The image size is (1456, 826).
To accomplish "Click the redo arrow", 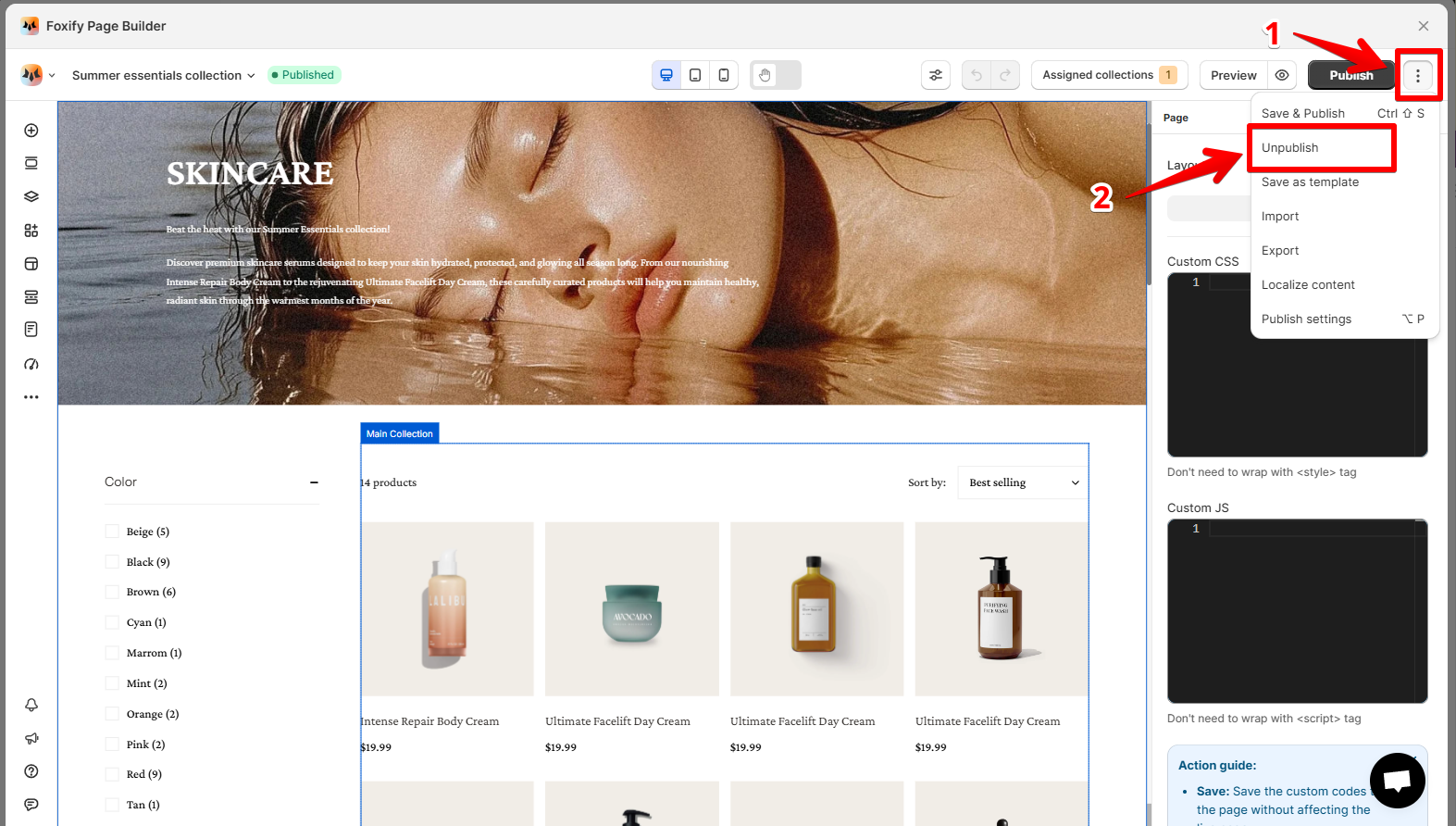I will pos(1005,75).
